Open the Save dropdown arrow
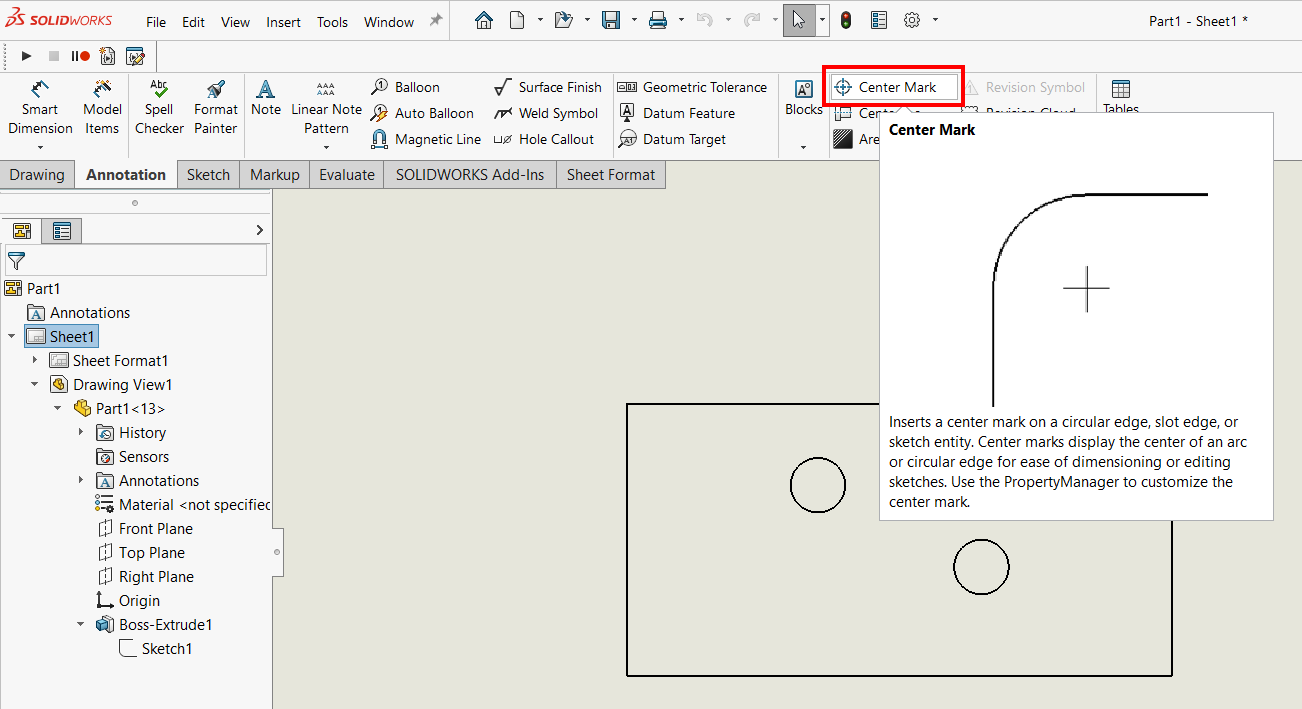Screen dimensions: 1302x709 click(x=632, y=20)
